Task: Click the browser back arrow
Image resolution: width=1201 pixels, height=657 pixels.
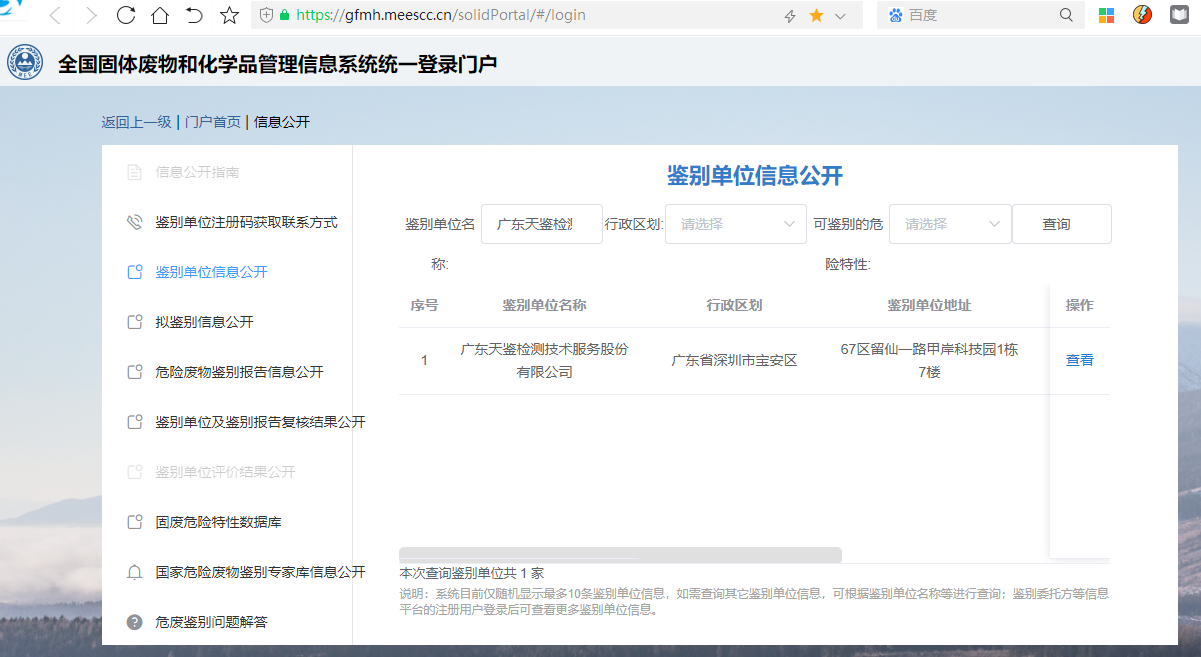Action: point(56,15)
